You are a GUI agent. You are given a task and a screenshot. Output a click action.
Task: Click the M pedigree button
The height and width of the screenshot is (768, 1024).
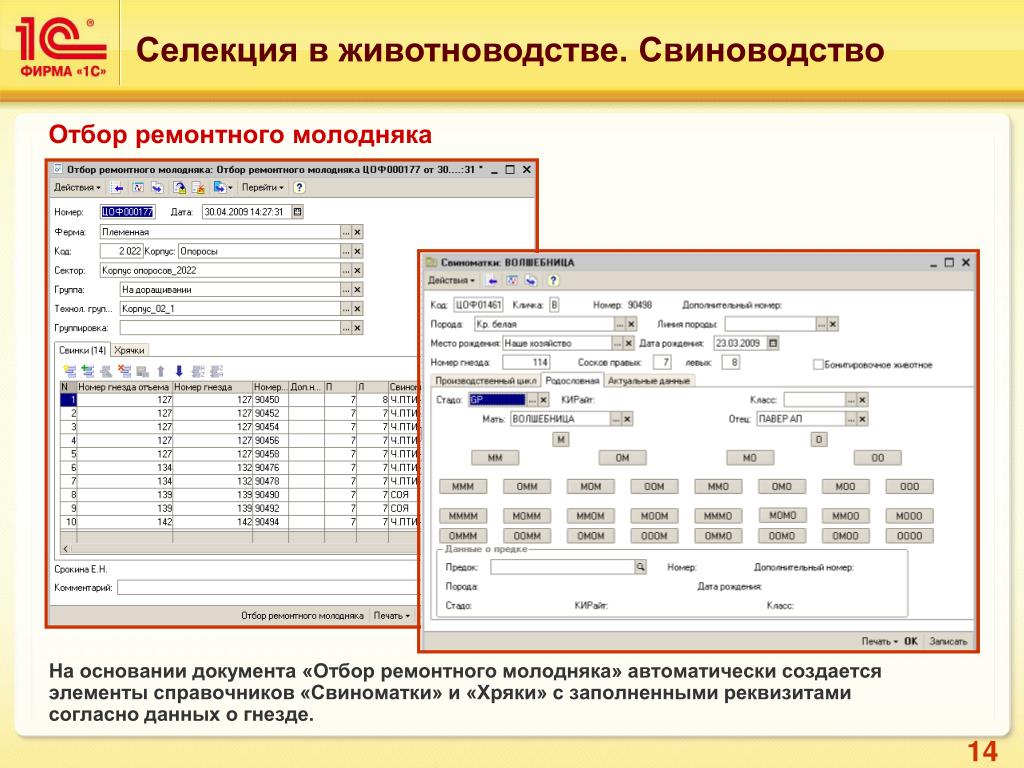coord(560,439)
